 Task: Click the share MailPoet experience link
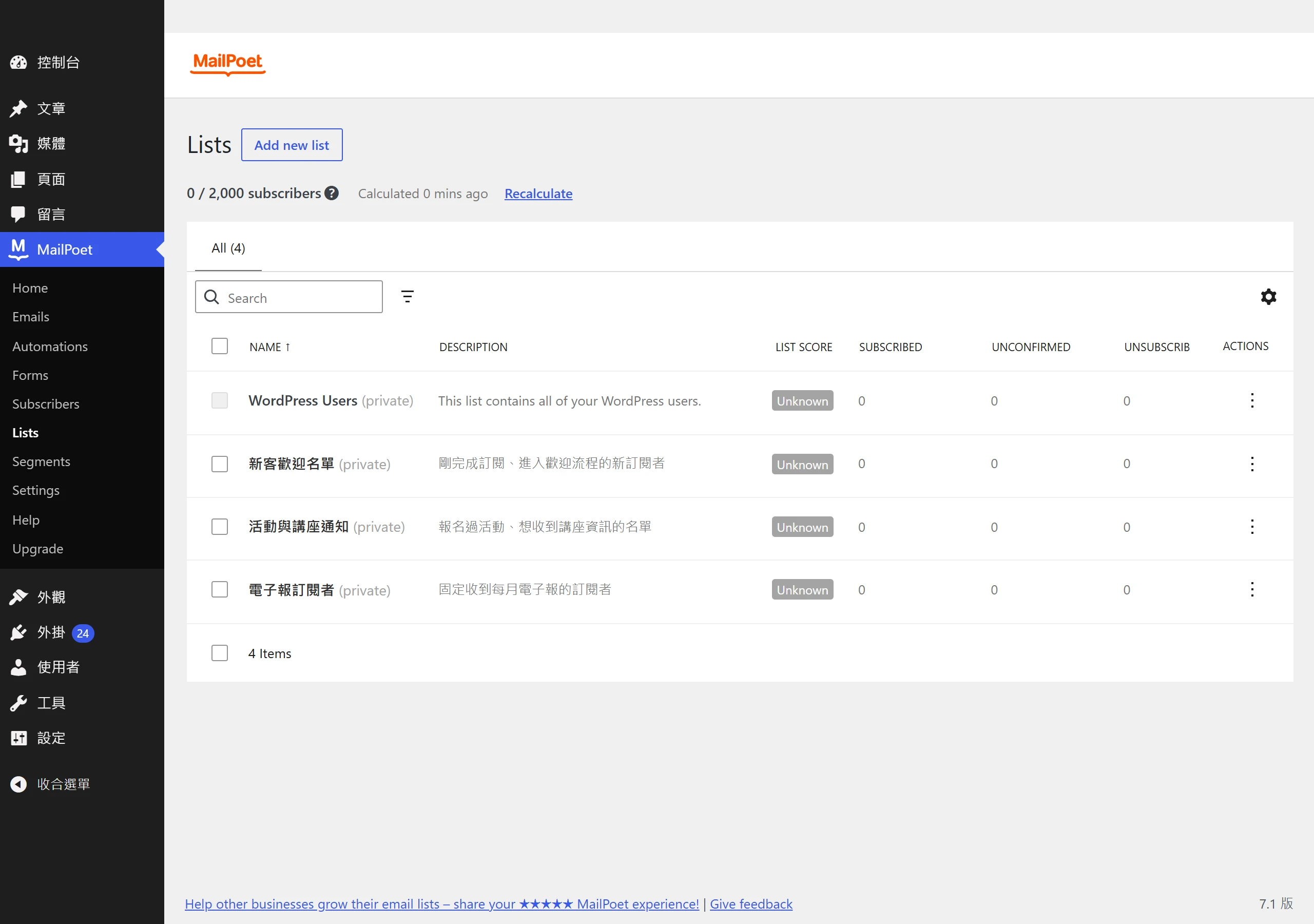[x=442, y=904]
